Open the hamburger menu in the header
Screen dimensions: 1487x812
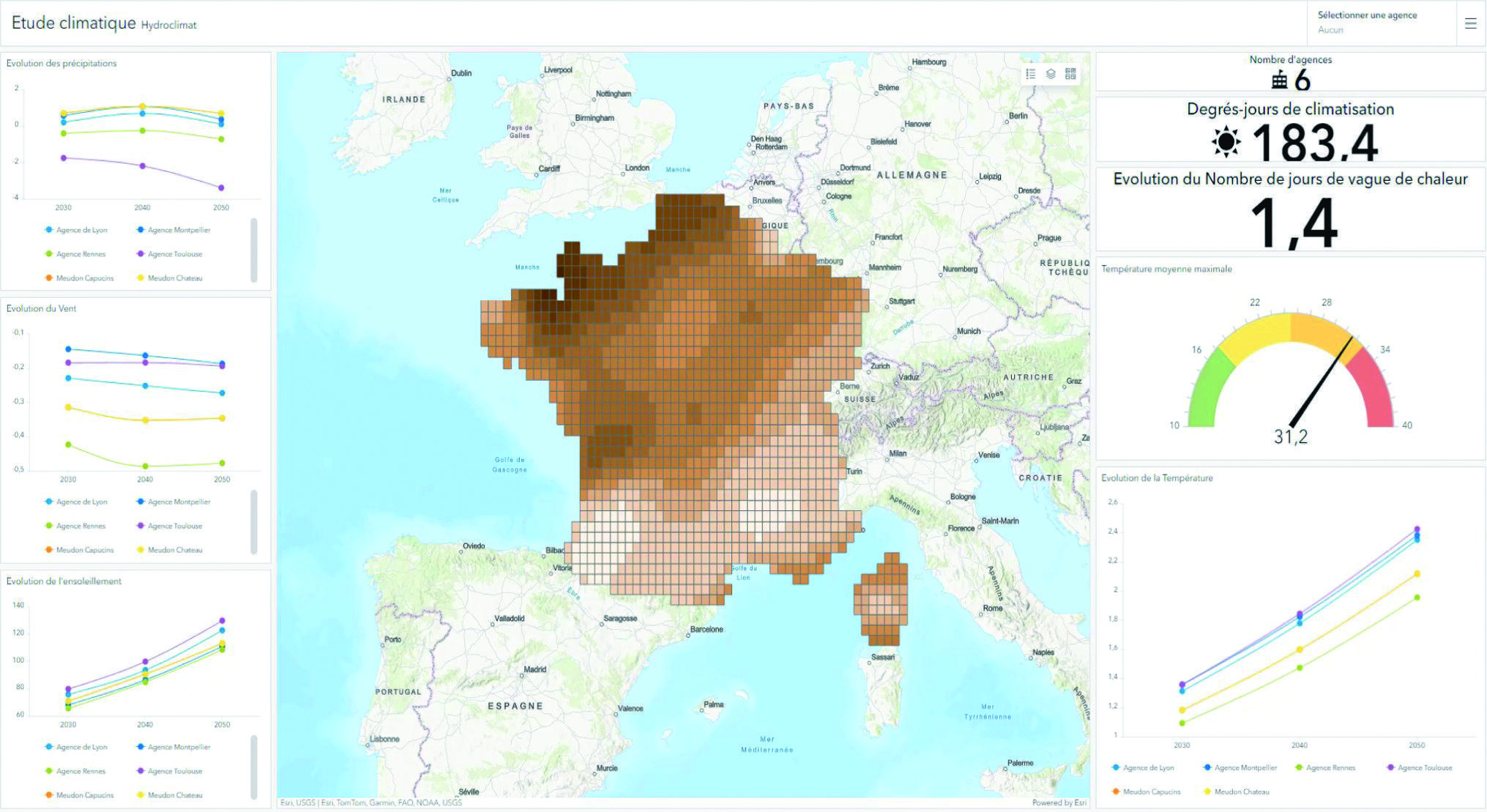[x=1470, y=23]
